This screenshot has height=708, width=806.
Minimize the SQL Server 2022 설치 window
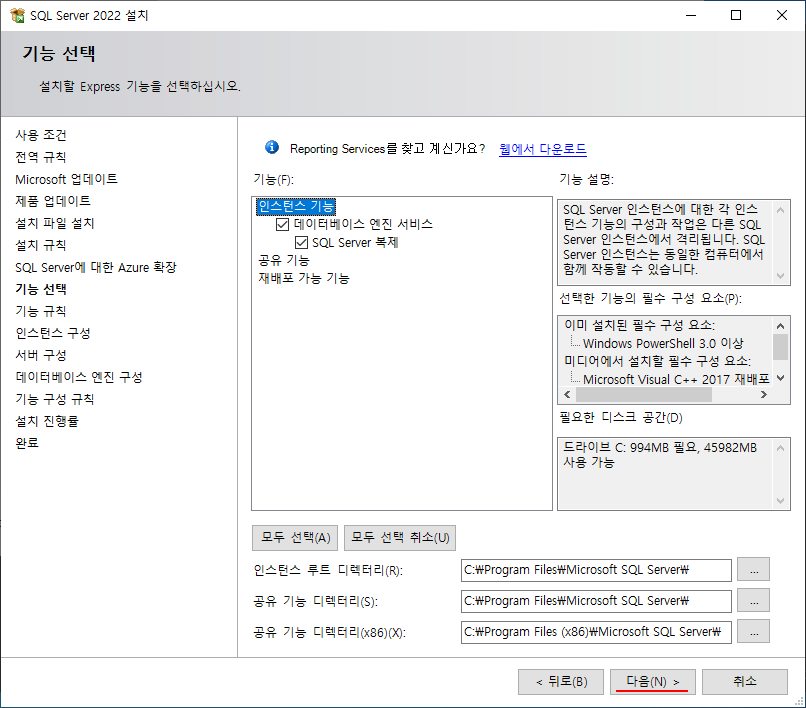(x=691, y=15)
